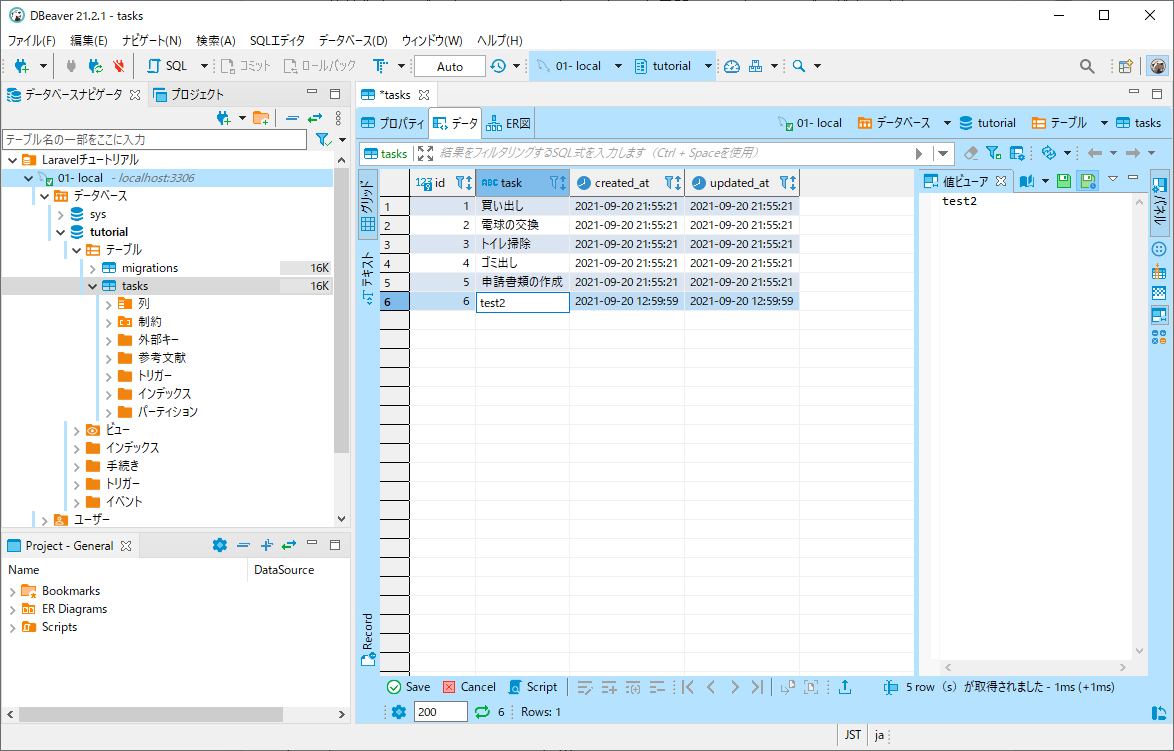Click the tasks breadcrumb link
The image size is (1174, 751).
coord(1139,123)
